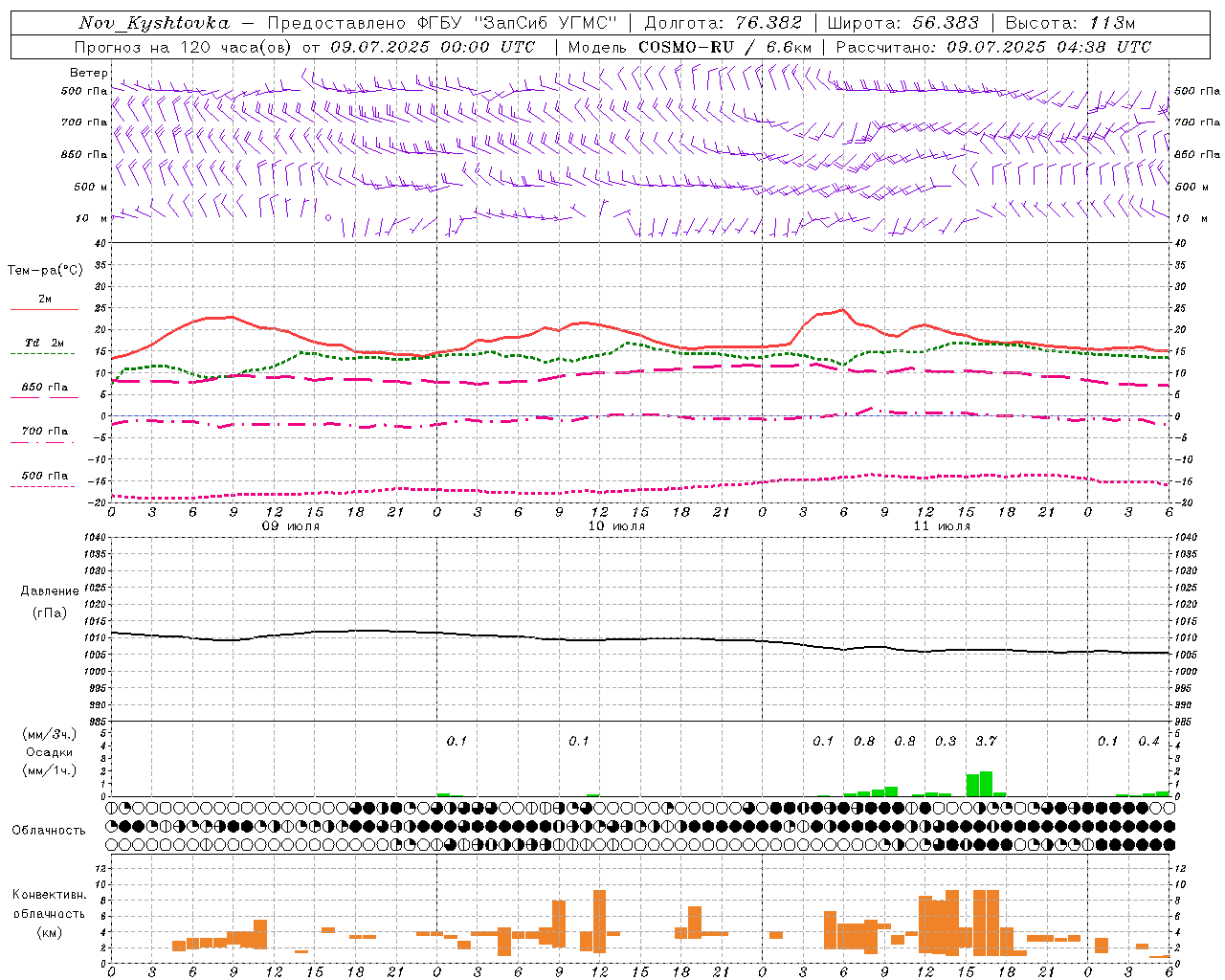This screenshot has width=1225, height=980.
Task: Click the 'Ветер' wind panel label
Action: (x=89, y=73)
